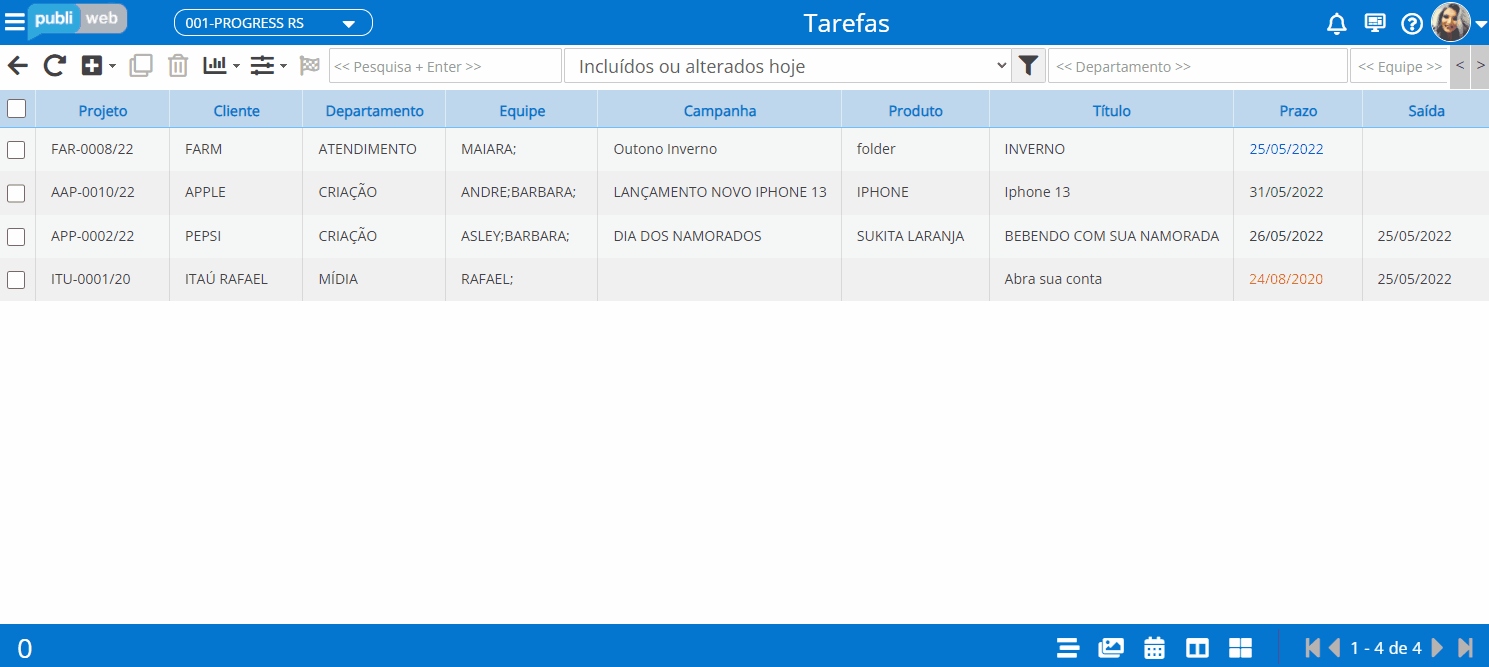Screen dimensions: 1489x667
Task: Check the APP-0002/22 row checkbox
Action: pos(16,237)
